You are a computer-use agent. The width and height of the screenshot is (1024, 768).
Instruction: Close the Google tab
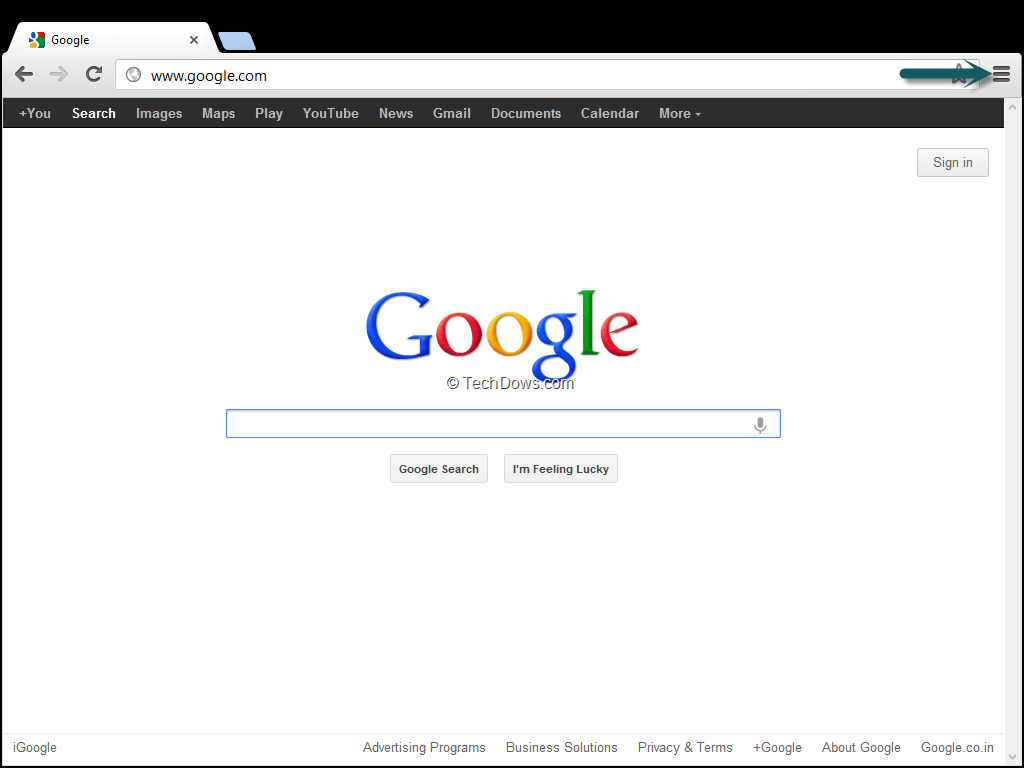pyautogui.click(x=194, y=40)
